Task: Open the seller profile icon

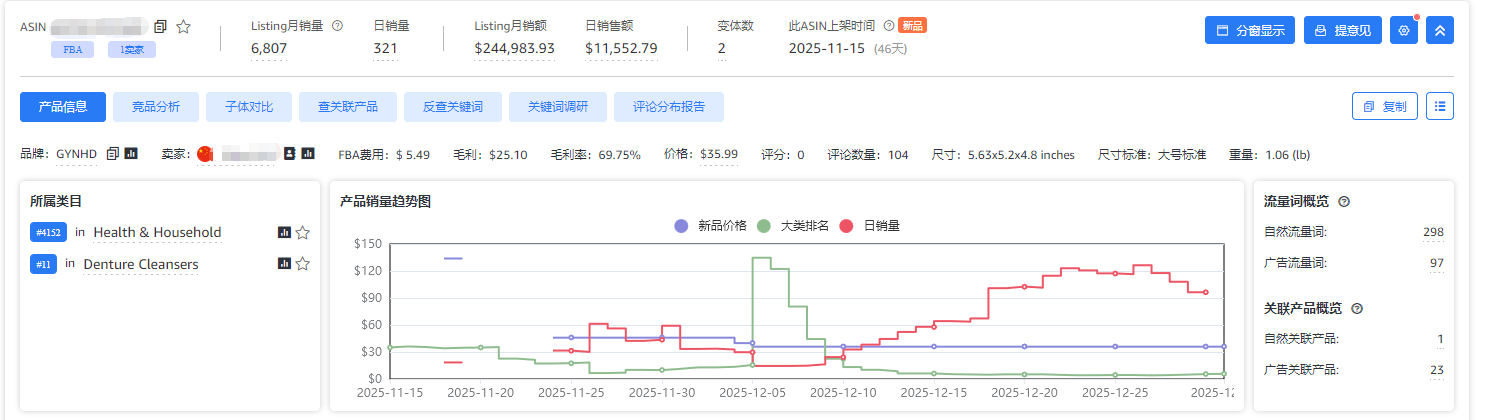Action: coord(290,154)
